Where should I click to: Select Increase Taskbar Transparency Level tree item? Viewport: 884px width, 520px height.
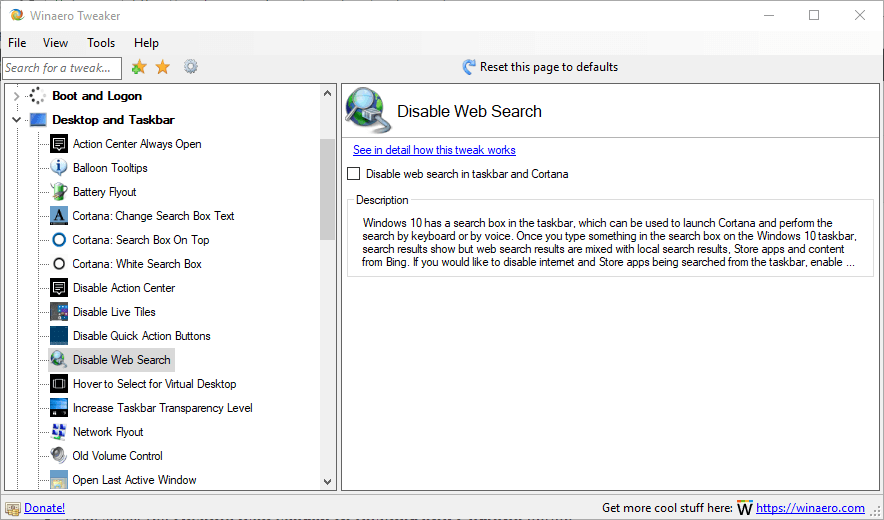point(162,407)
